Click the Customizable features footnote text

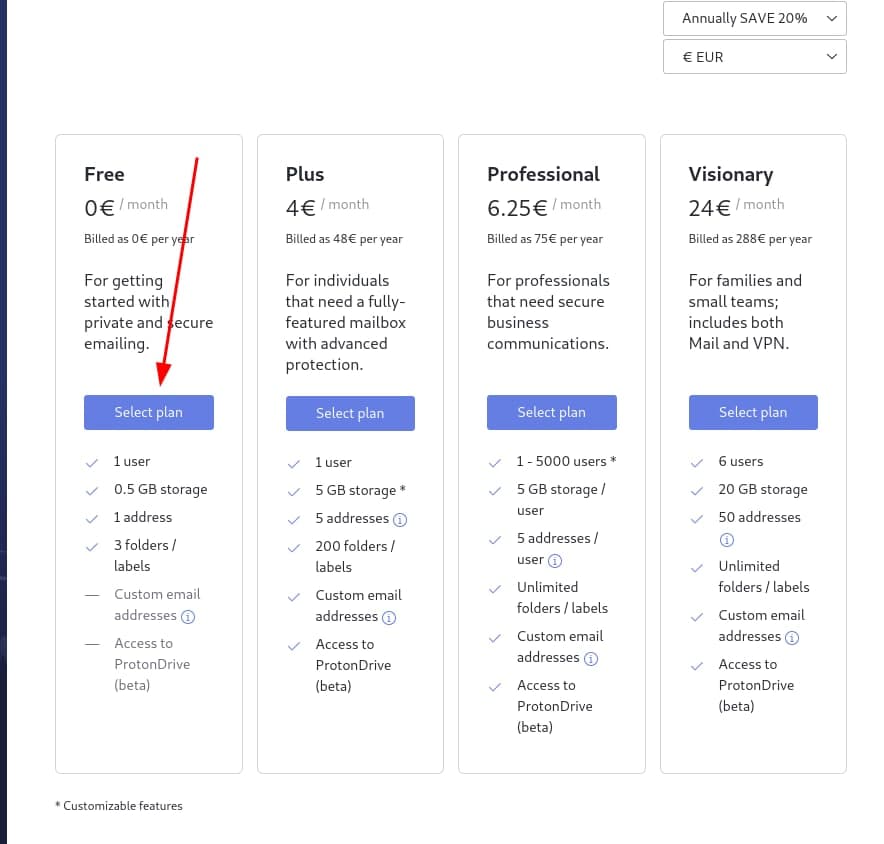click(x=122, y=806)
